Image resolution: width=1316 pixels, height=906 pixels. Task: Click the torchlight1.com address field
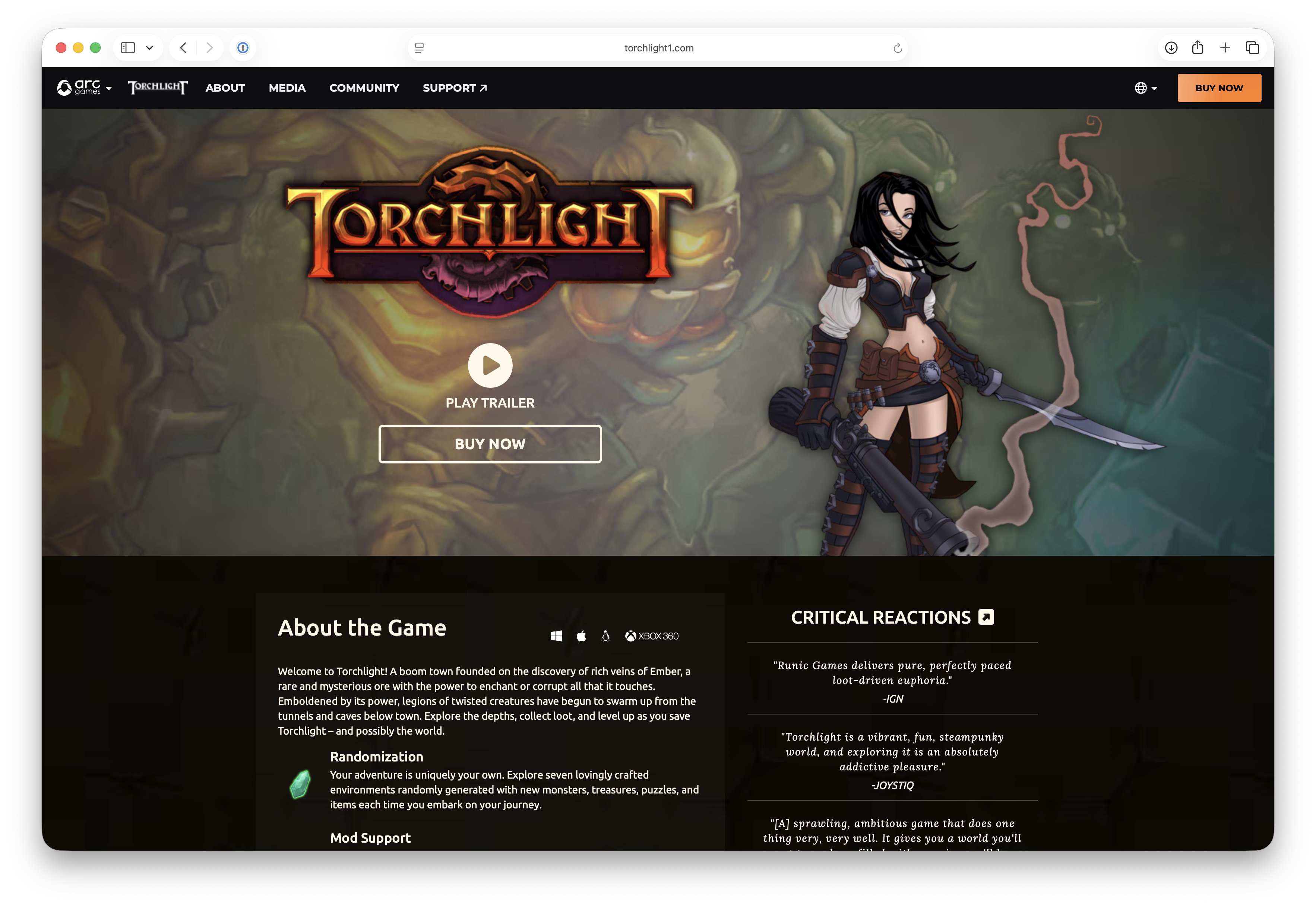[658, 48]
